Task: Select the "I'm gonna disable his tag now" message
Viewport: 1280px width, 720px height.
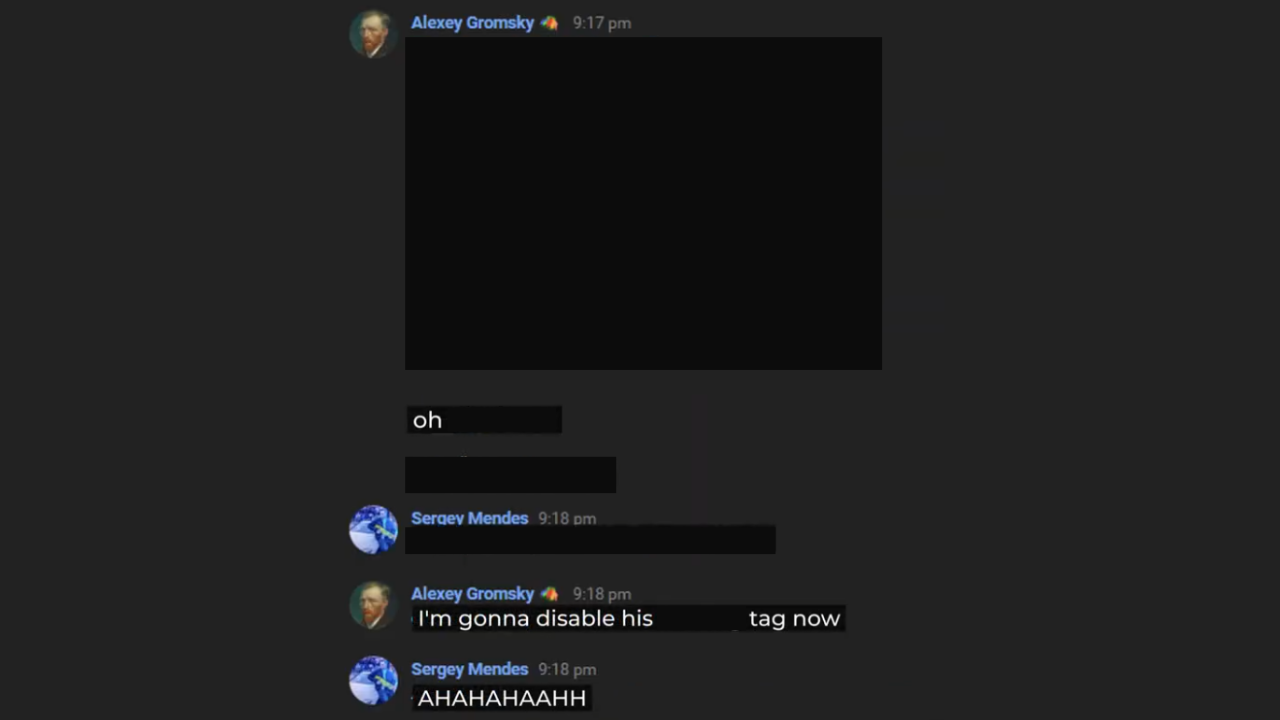Action: [628, 618]
